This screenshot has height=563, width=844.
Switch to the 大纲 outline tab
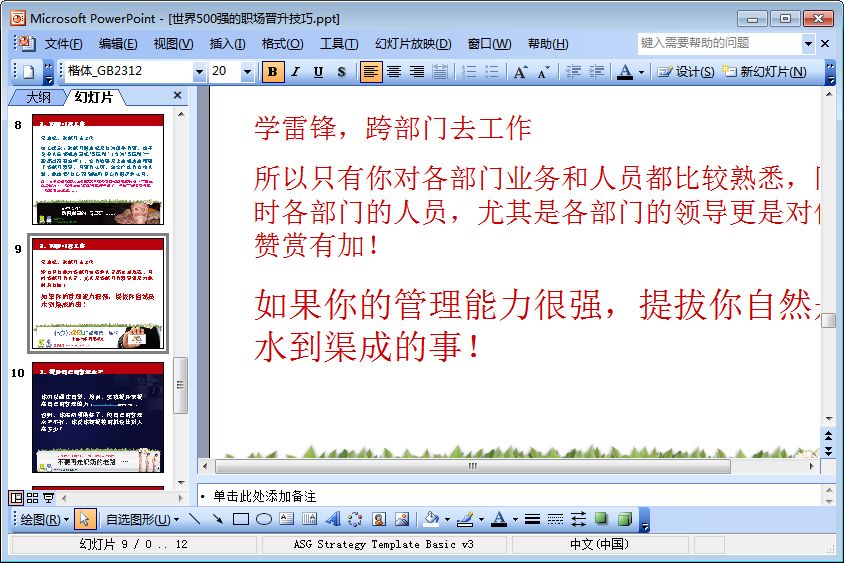tap(38, 97)
